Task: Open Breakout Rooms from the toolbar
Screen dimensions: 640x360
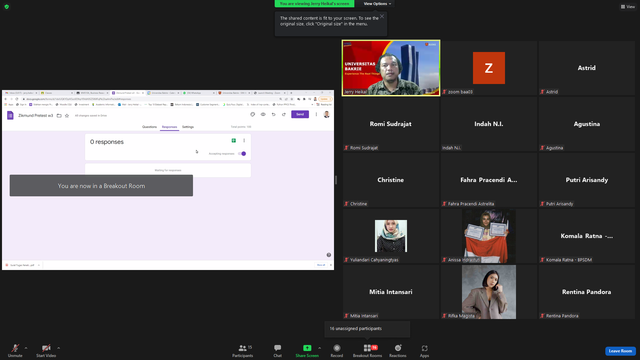Action: [367, 350]
